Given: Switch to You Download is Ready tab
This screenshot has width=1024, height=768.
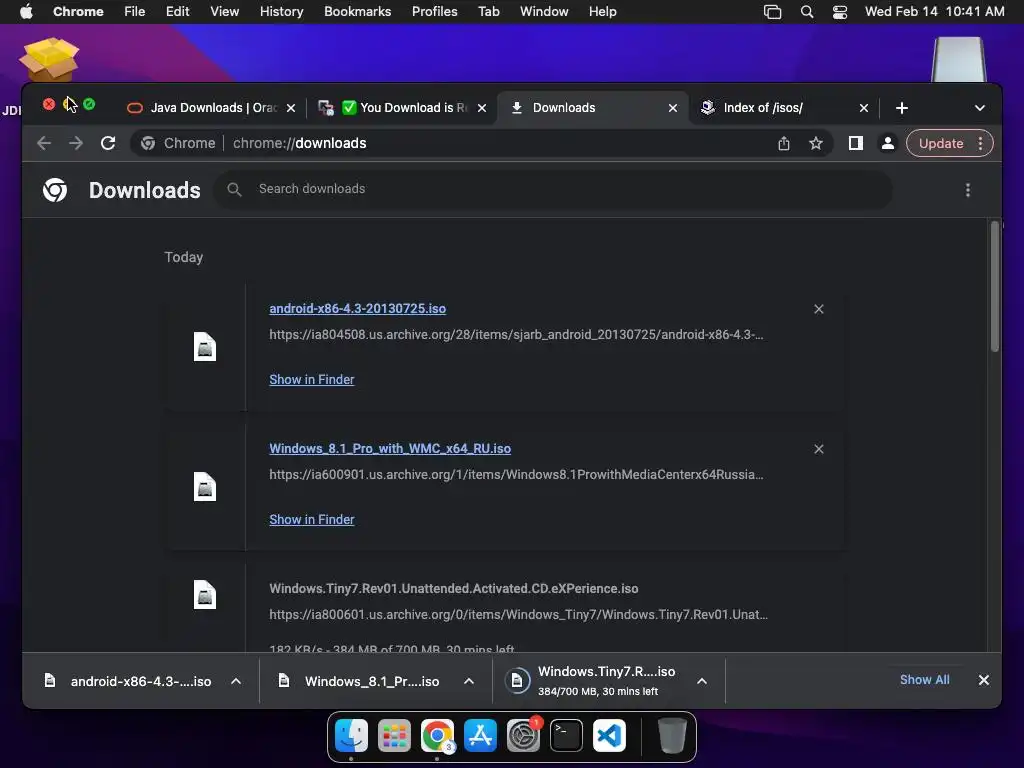Looking at the screenshot, I should 404,108.
